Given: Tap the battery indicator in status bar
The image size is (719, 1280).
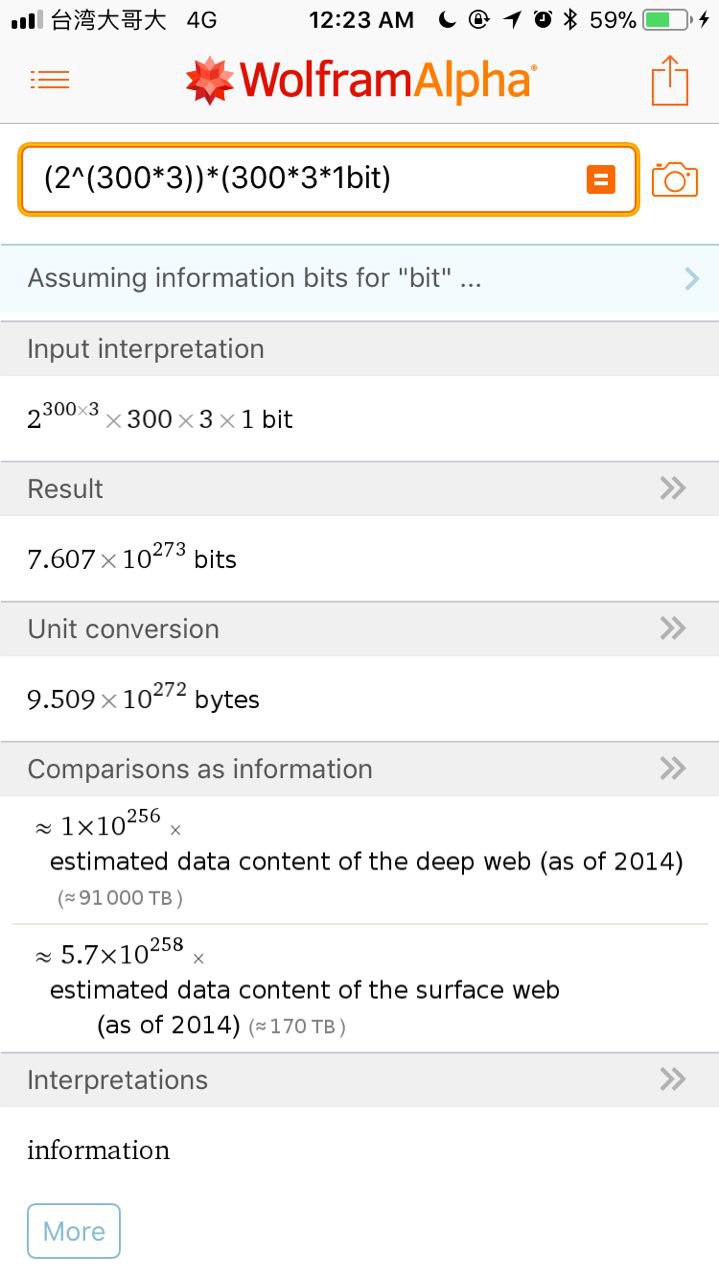Looking at the screenshot, I should click(663, 19).
